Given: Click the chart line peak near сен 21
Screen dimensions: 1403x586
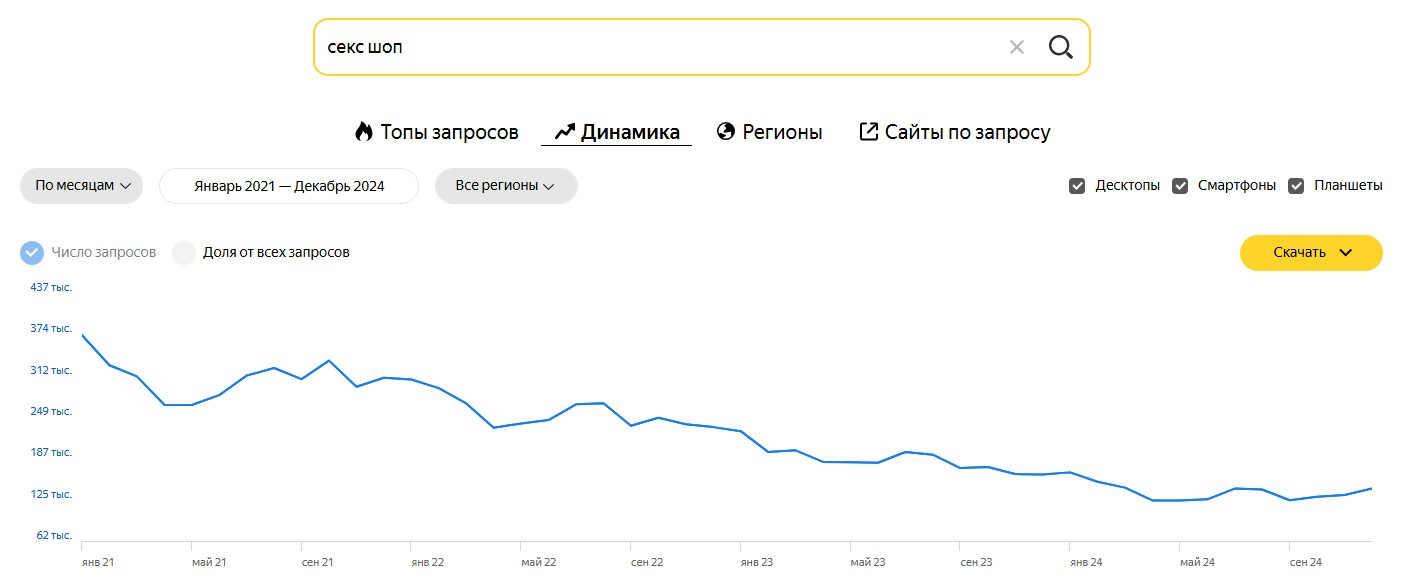Looking at the screenshot, I should click(x=329, y=361).
